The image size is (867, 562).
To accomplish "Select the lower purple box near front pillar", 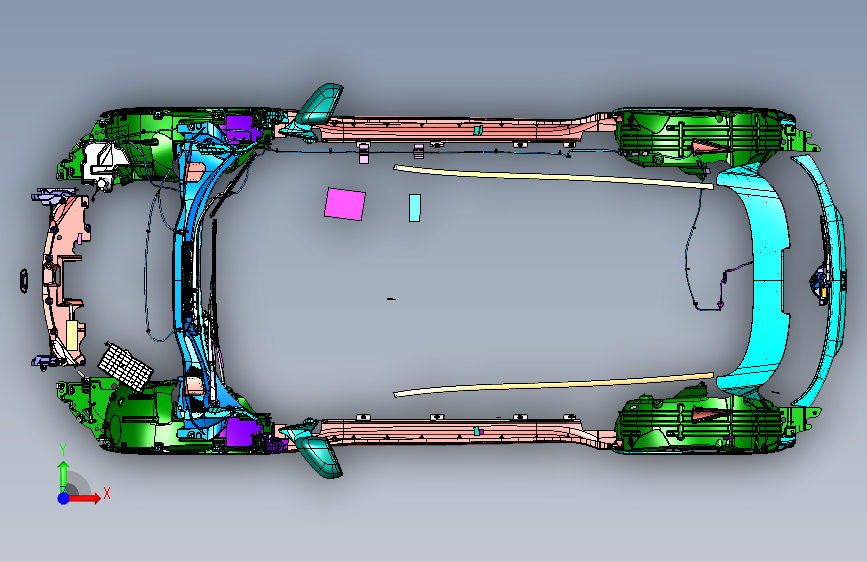I will point(242,432).
